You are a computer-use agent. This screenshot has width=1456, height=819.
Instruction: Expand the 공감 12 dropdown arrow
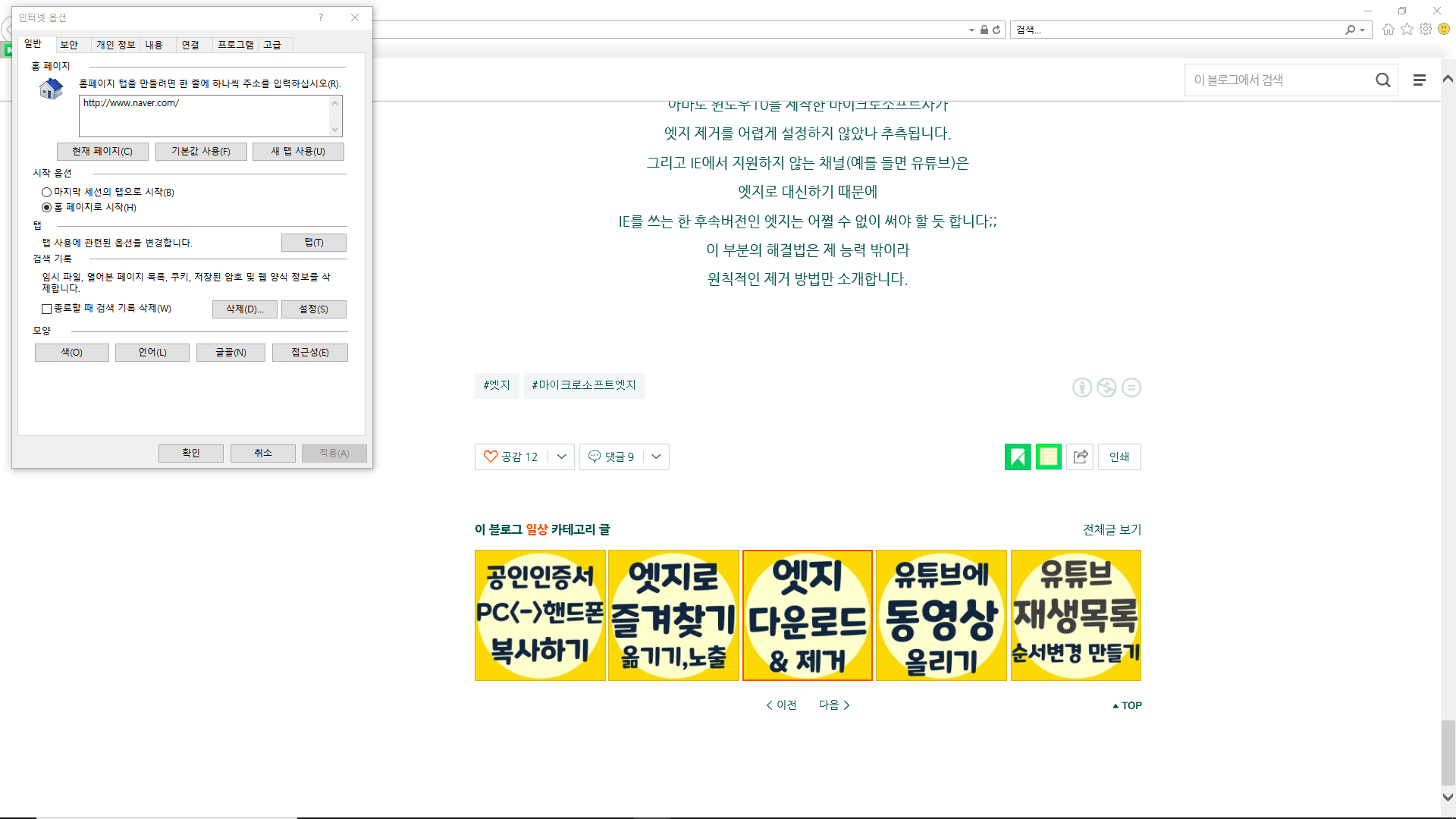pyautogui.click(x=561, y=457)
